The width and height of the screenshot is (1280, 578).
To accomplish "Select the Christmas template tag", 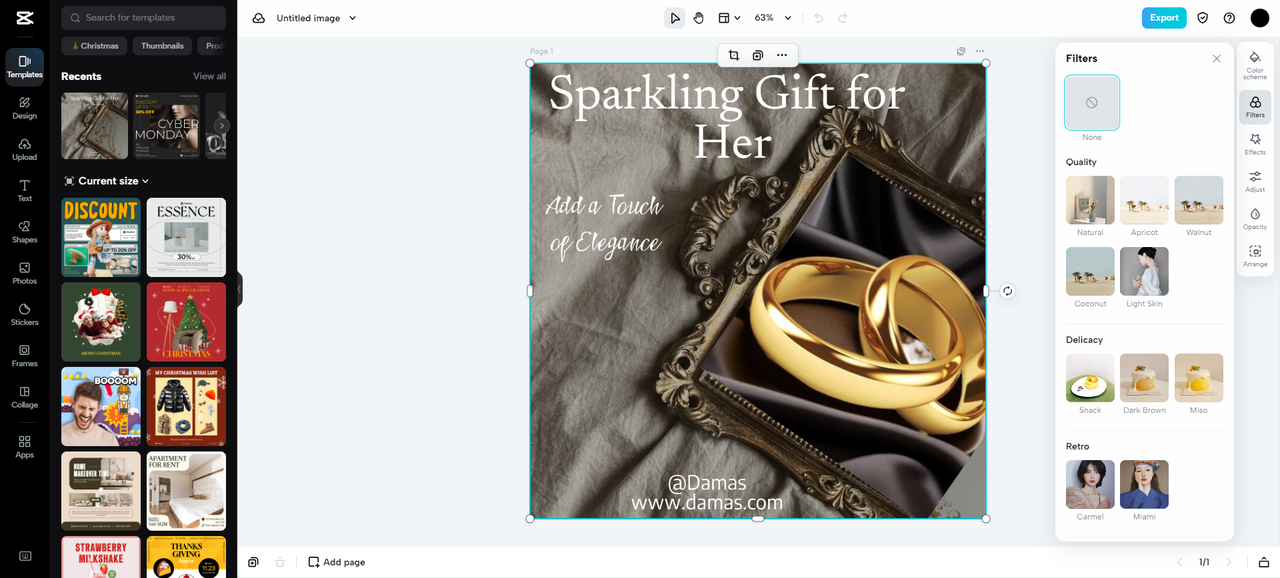I will click(97, 46).
